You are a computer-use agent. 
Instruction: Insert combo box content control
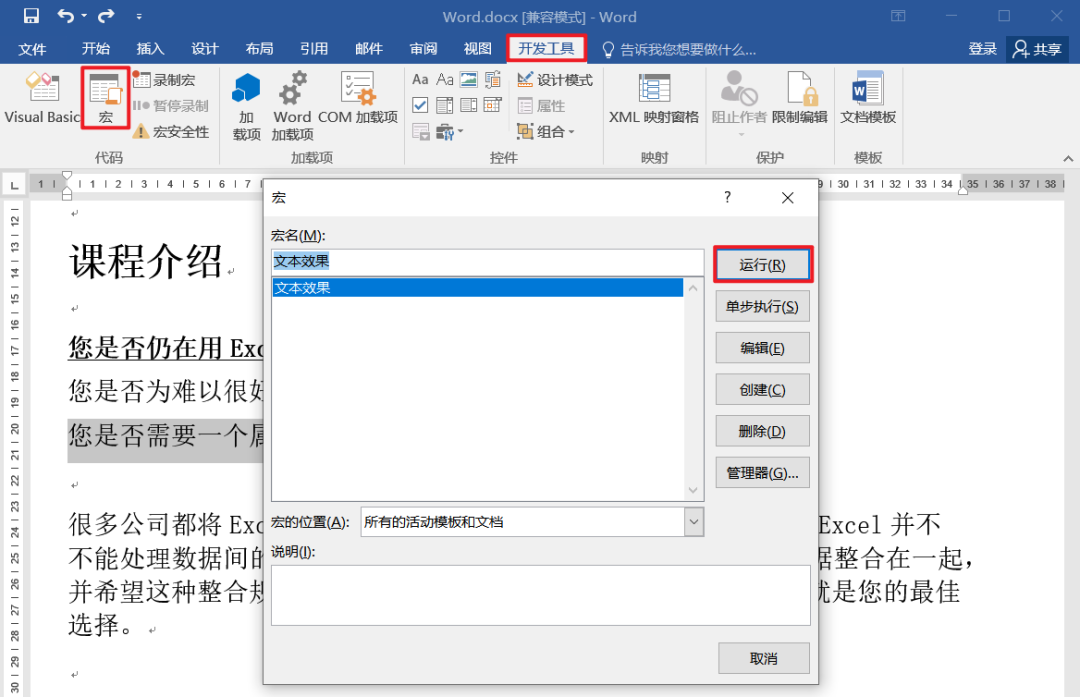[x=445, y=105]
